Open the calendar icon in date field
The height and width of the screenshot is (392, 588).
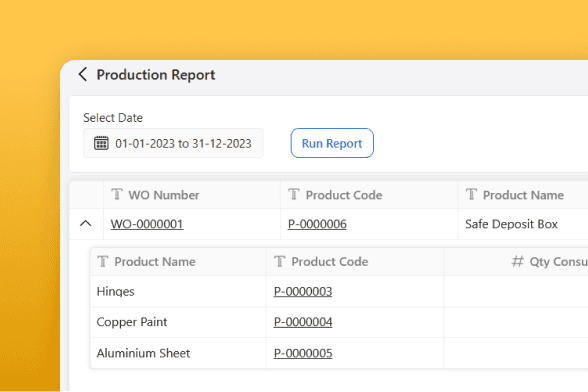point(101,143)
